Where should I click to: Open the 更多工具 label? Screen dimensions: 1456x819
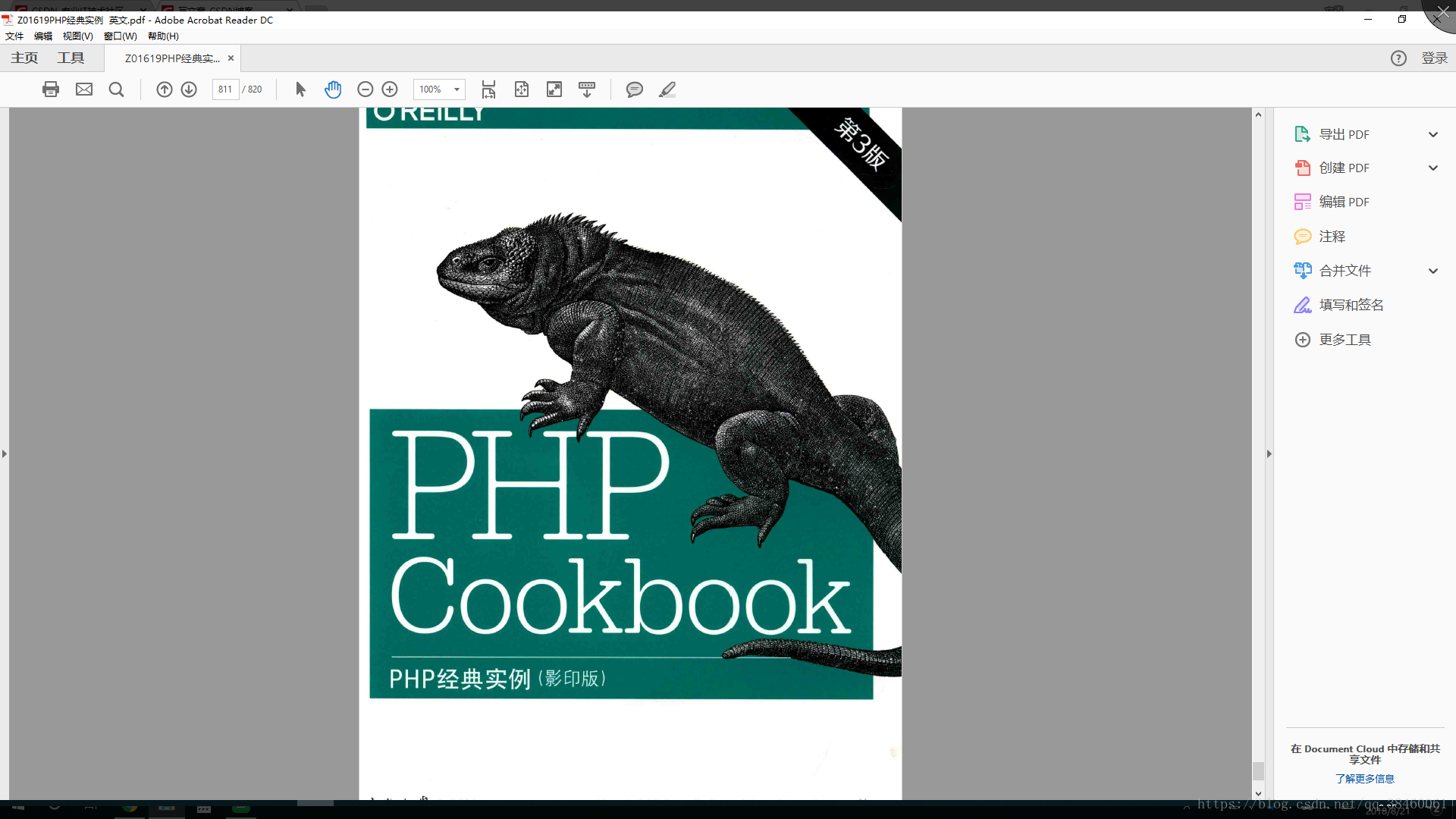[x=1345, y=340]
